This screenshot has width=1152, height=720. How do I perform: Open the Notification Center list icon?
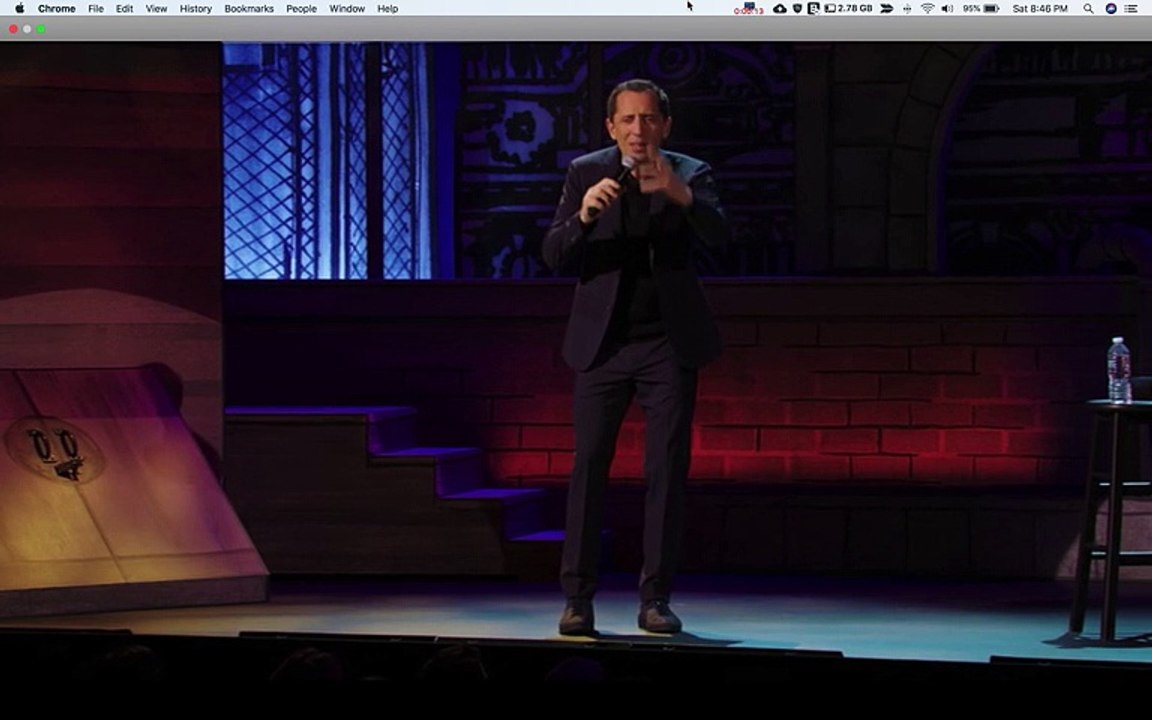click(x=1131, y=9)
